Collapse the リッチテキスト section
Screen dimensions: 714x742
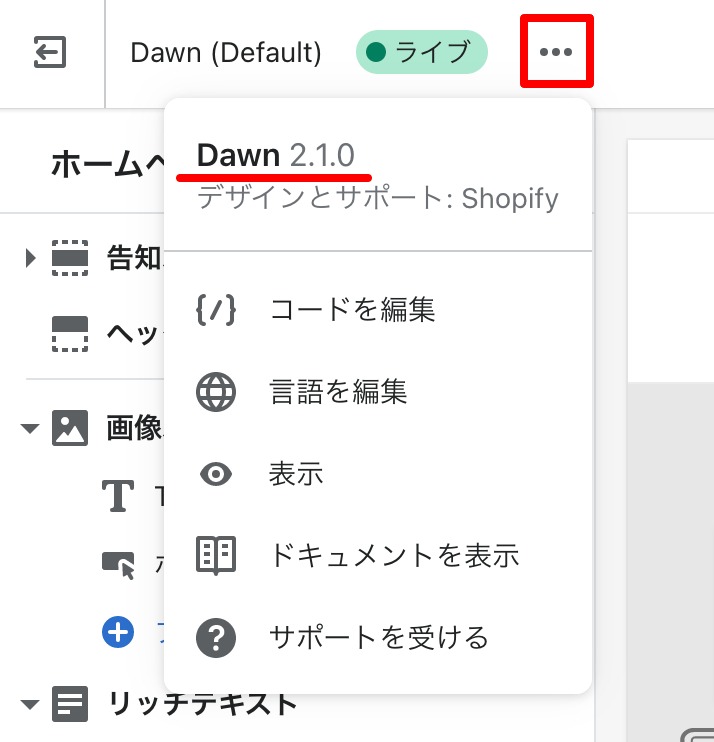[x=30, y=704]
